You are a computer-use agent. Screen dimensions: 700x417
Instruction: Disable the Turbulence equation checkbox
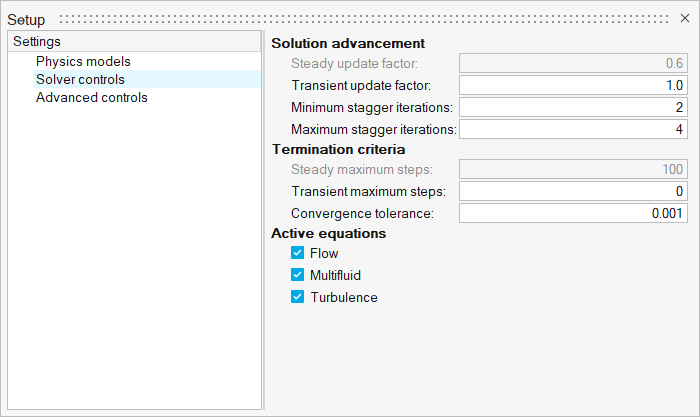(x=297, y=297)
